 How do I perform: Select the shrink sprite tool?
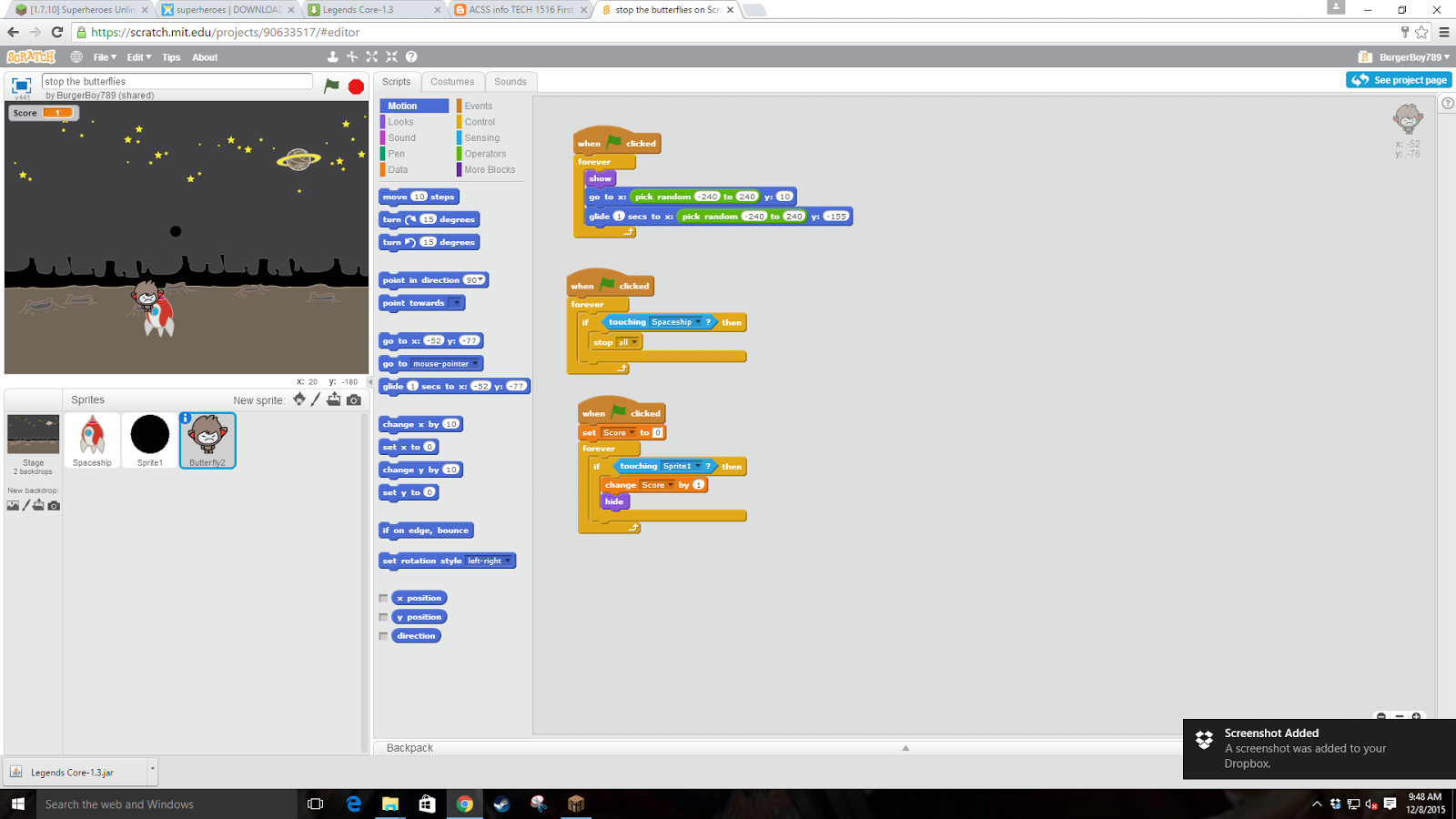390,56
